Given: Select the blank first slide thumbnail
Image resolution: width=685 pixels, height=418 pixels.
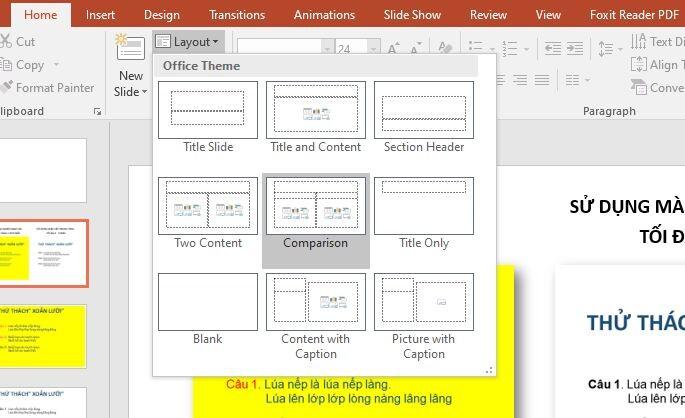Looking at the screenshot, I should 43,171.
